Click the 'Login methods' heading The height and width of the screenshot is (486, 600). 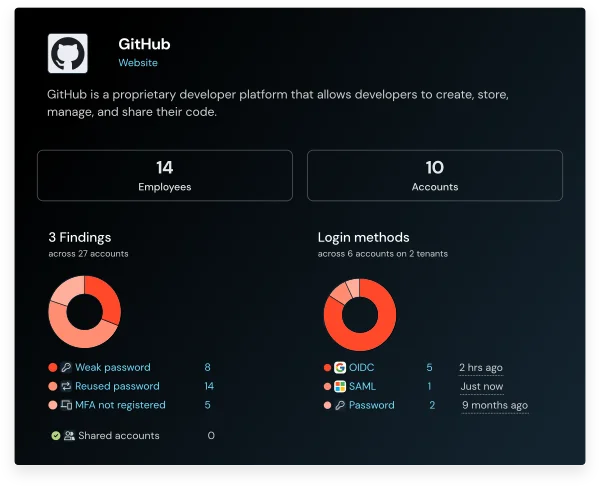coord(364,237)
